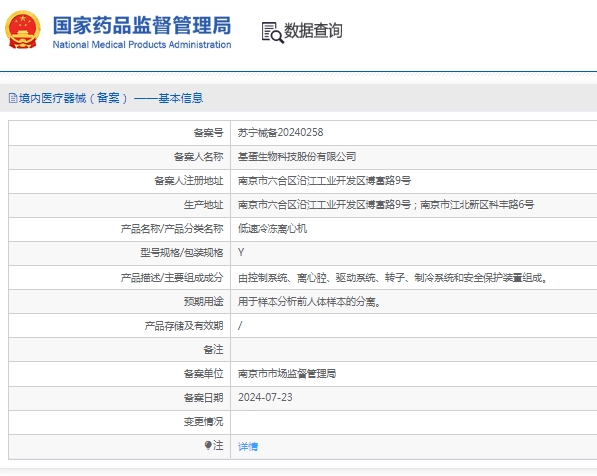Click the filing unit 南京市市场监督管理局
Image resolution: width=597 pixels, height=476 pixels.
287,374
